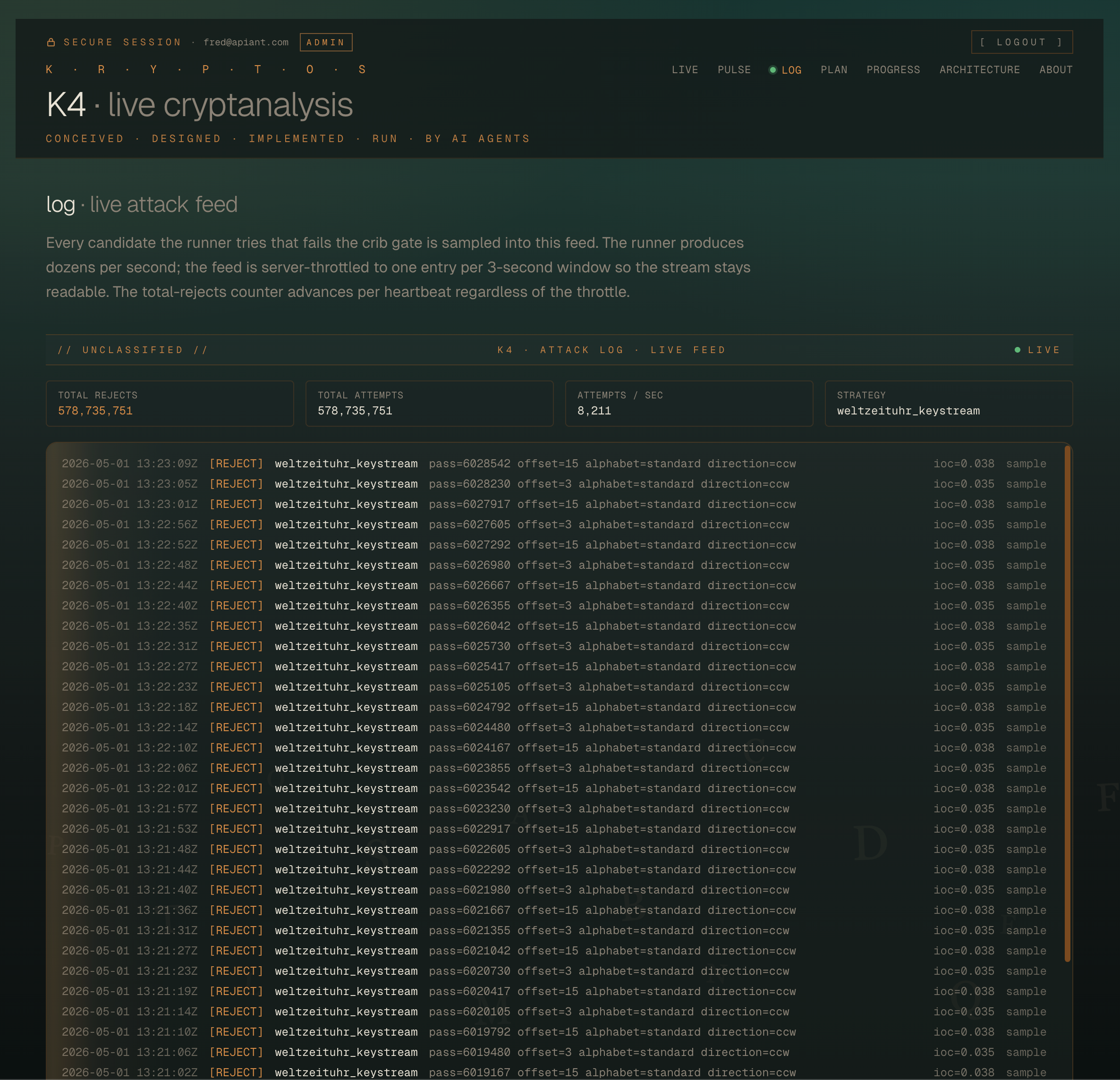Click the green dot beside LOG tab
This screenshot has height=1080, width=1120.
pos(772,70)
